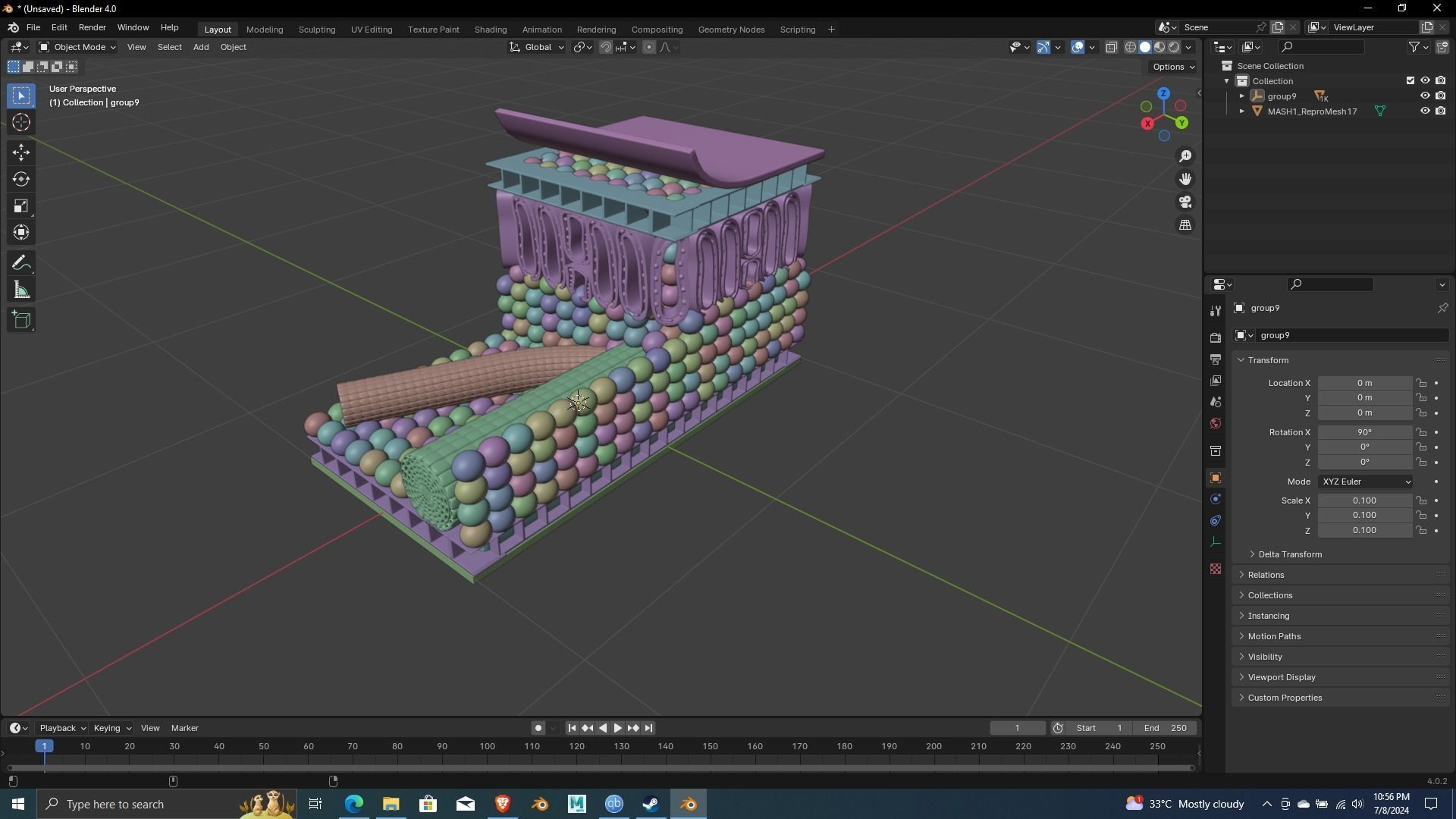The width and height of the screenshot is (1456, 819).
Task: Activate the Annotate tool
Action: tap(21, 263)
